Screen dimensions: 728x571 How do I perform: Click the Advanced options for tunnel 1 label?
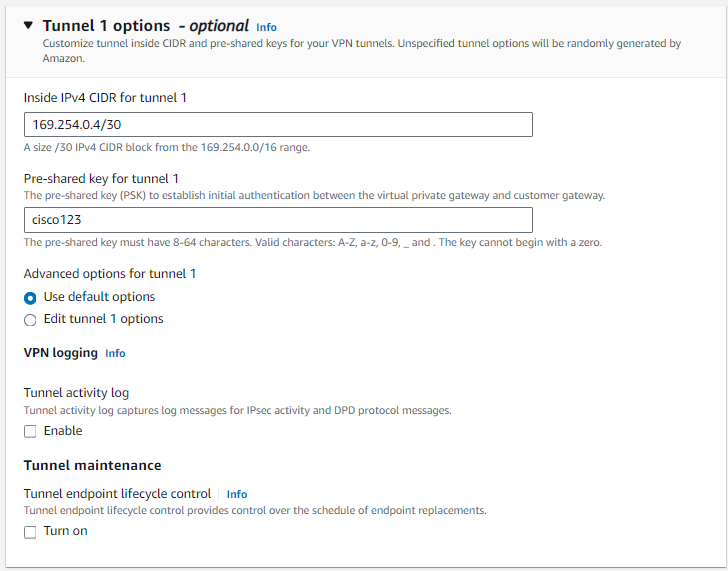click(x=109, y=274)
